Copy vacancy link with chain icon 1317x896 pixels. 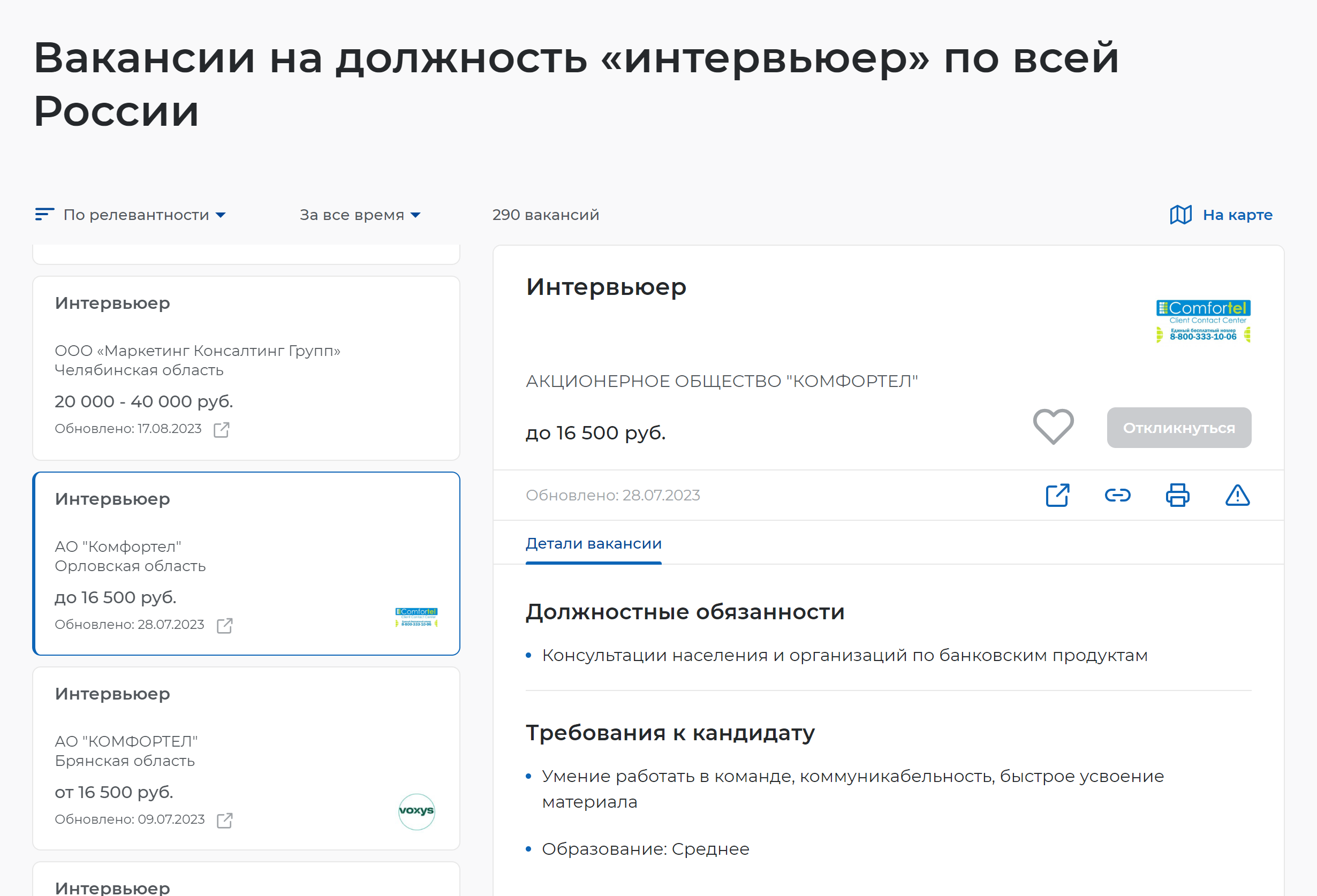click(1117, 495)
